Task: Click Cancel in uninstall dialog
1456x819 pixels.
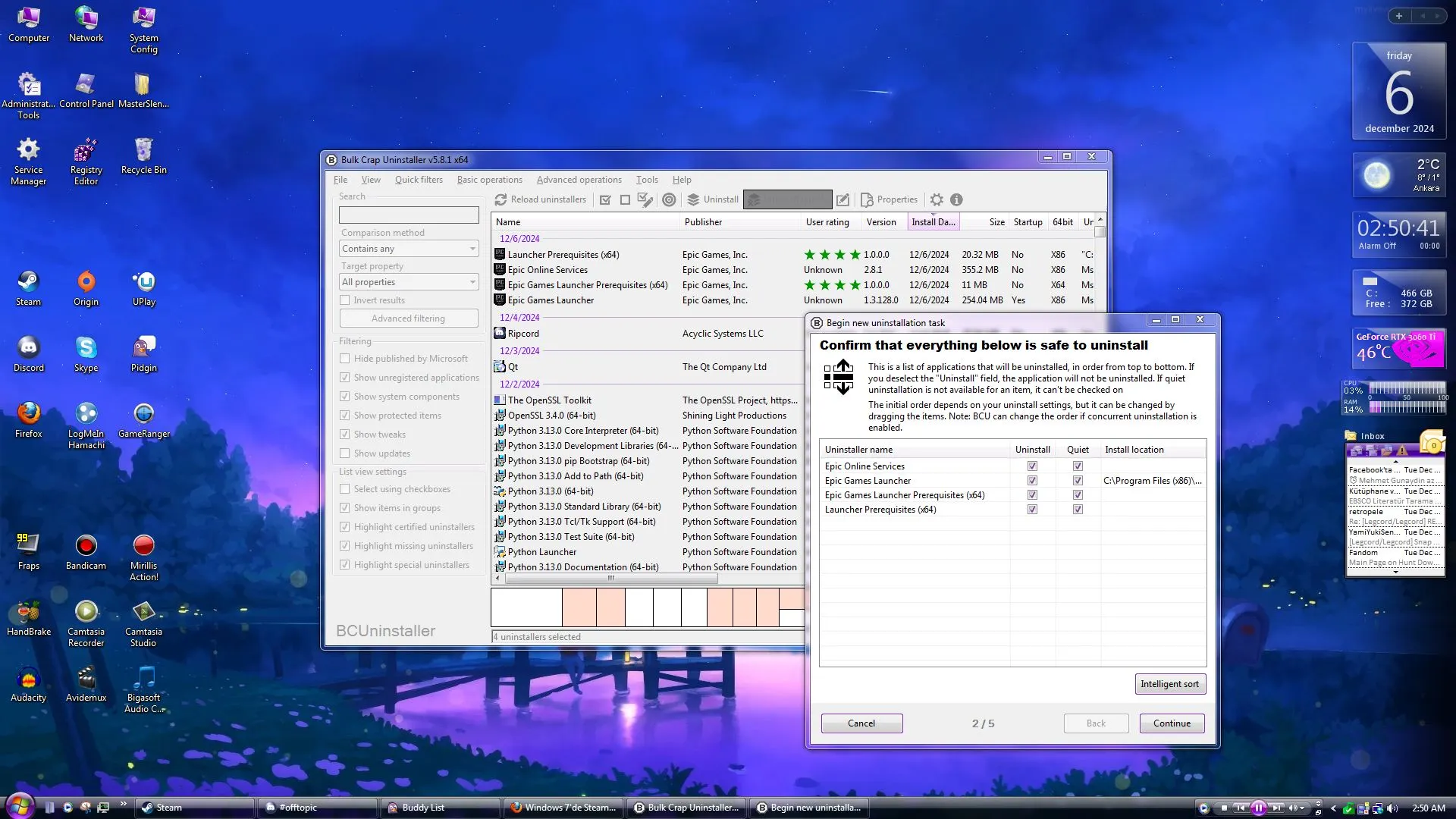Action: [x=861, y=723]
